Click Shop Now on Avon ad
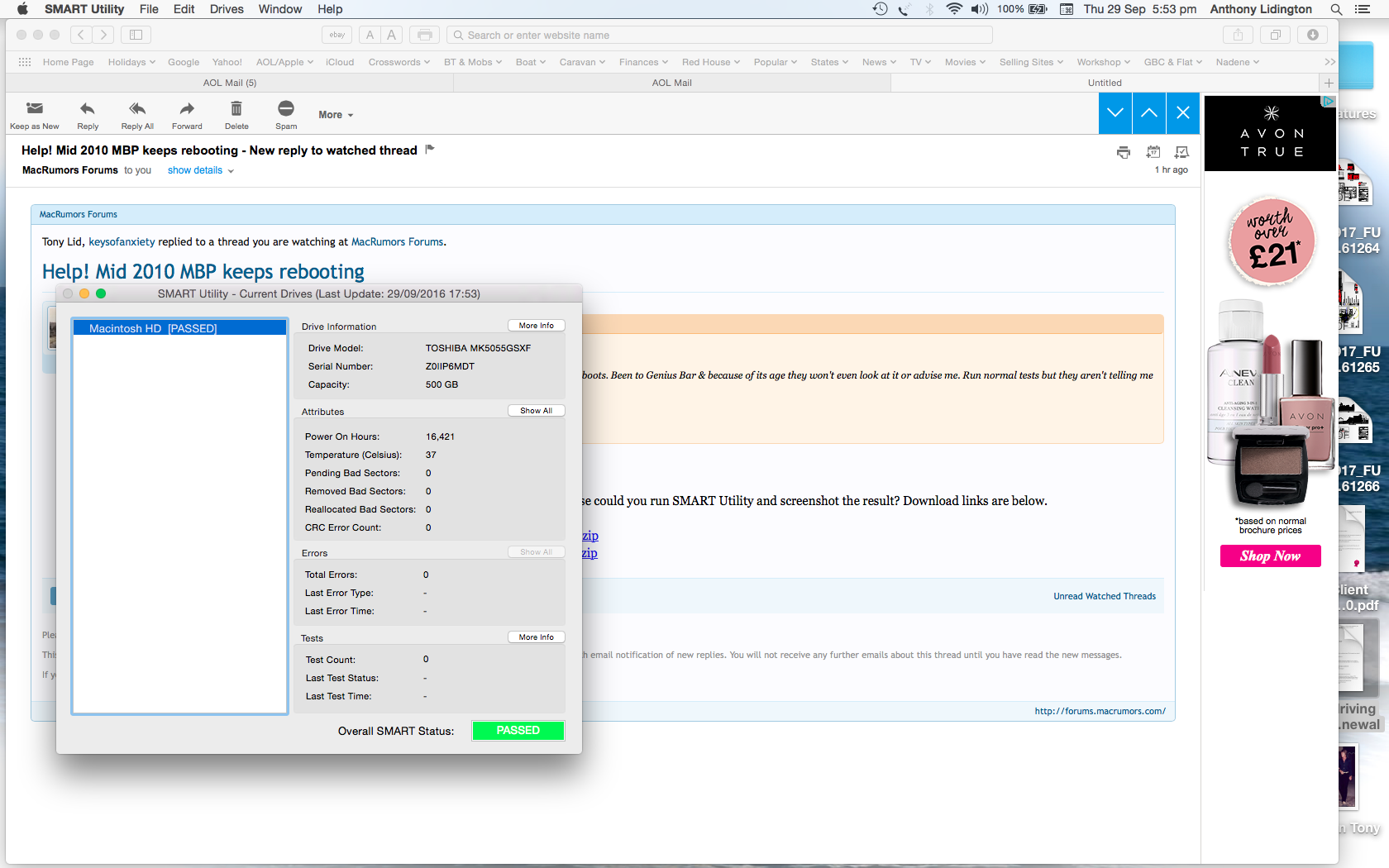 1271,556
